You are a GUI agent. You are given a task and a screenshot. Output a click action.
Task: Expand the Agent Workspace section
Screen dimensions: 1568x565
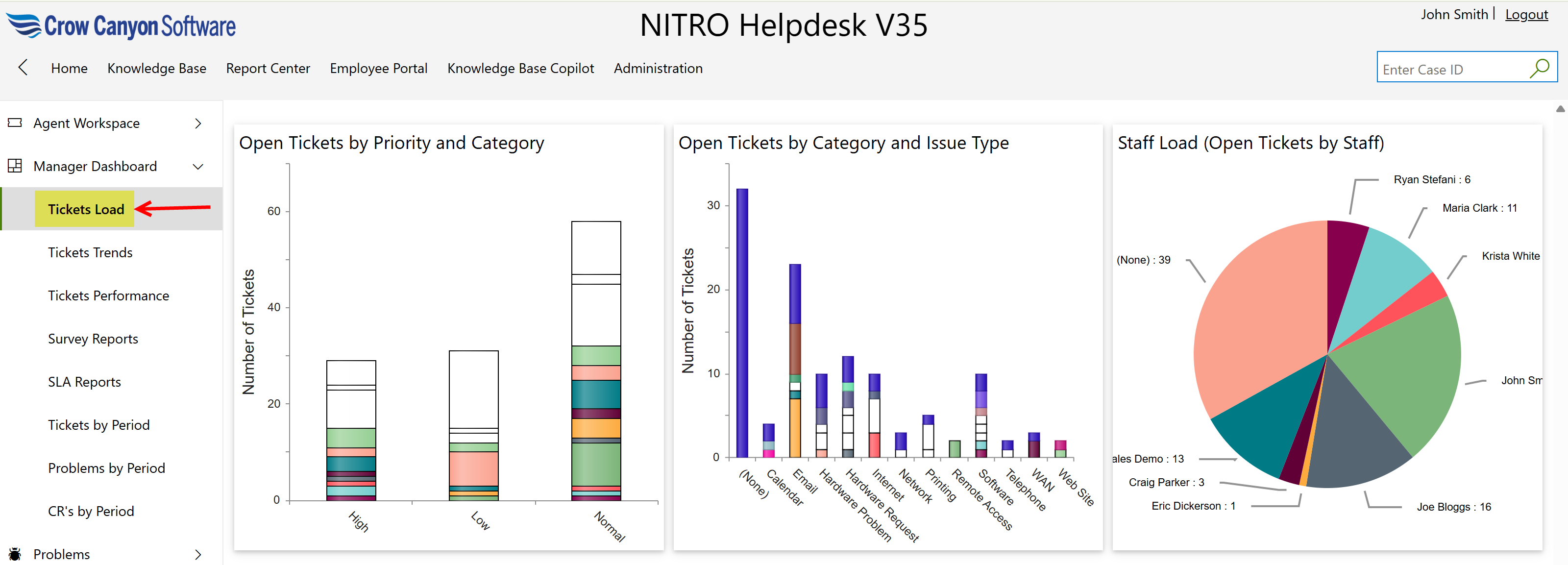[198, 123]
